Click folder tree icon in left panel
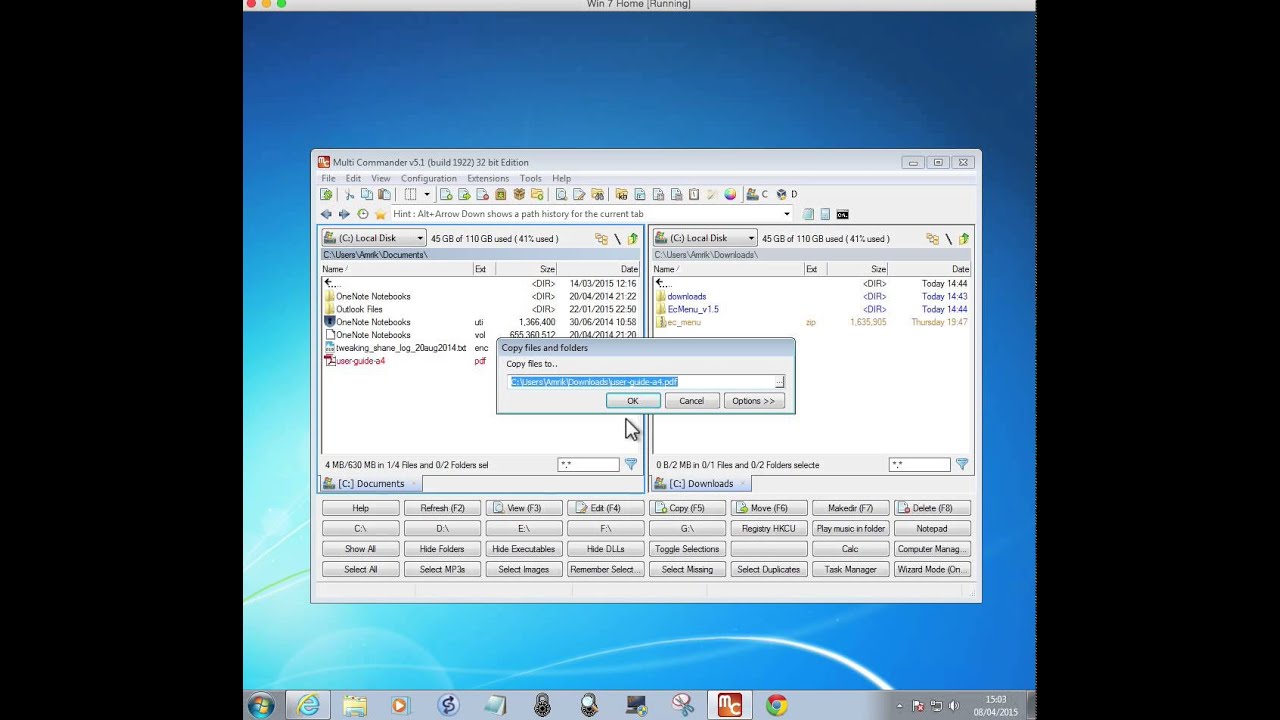 point(601,238)
